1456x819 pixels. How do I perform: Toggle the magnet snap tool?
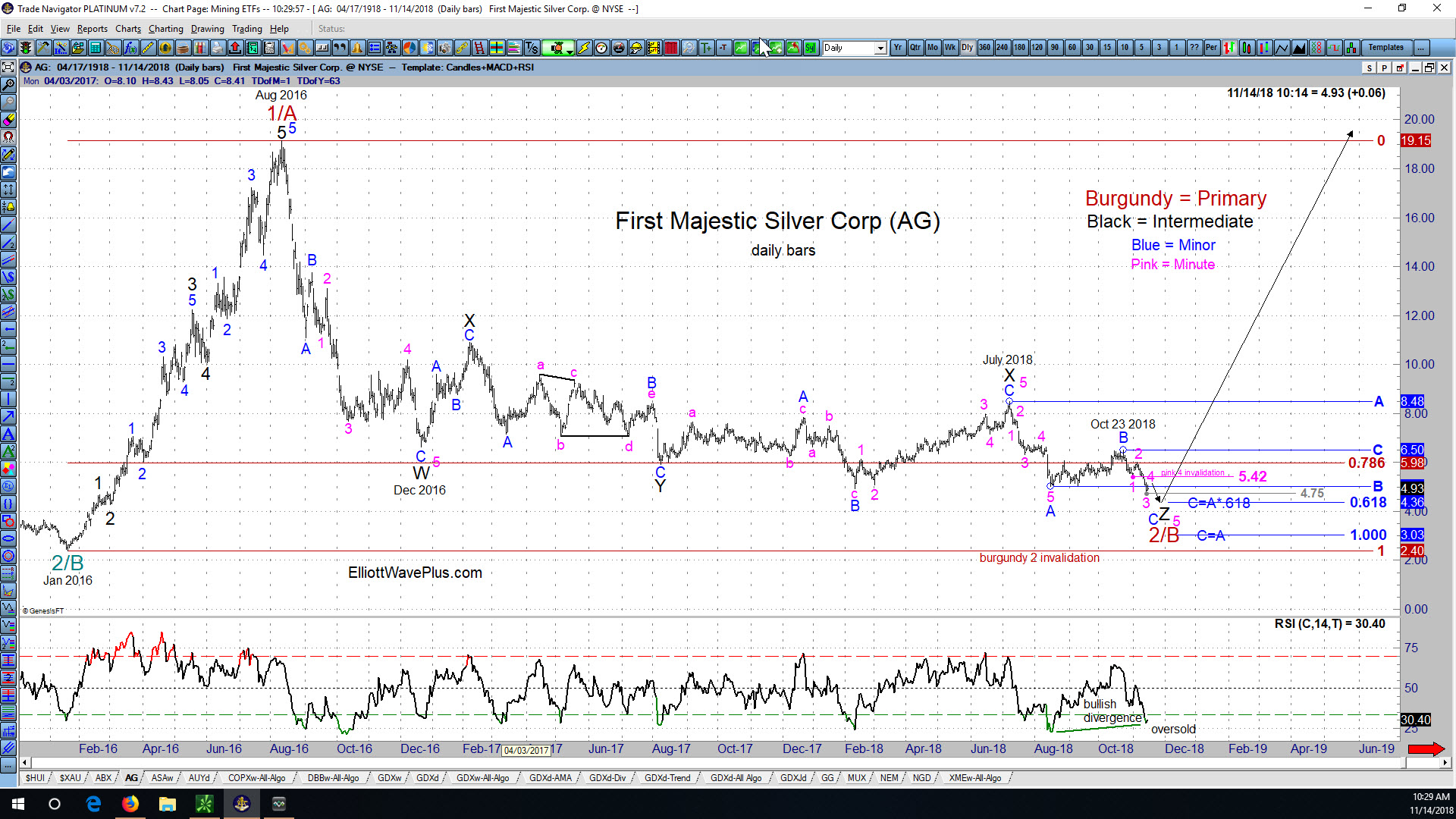8,136
